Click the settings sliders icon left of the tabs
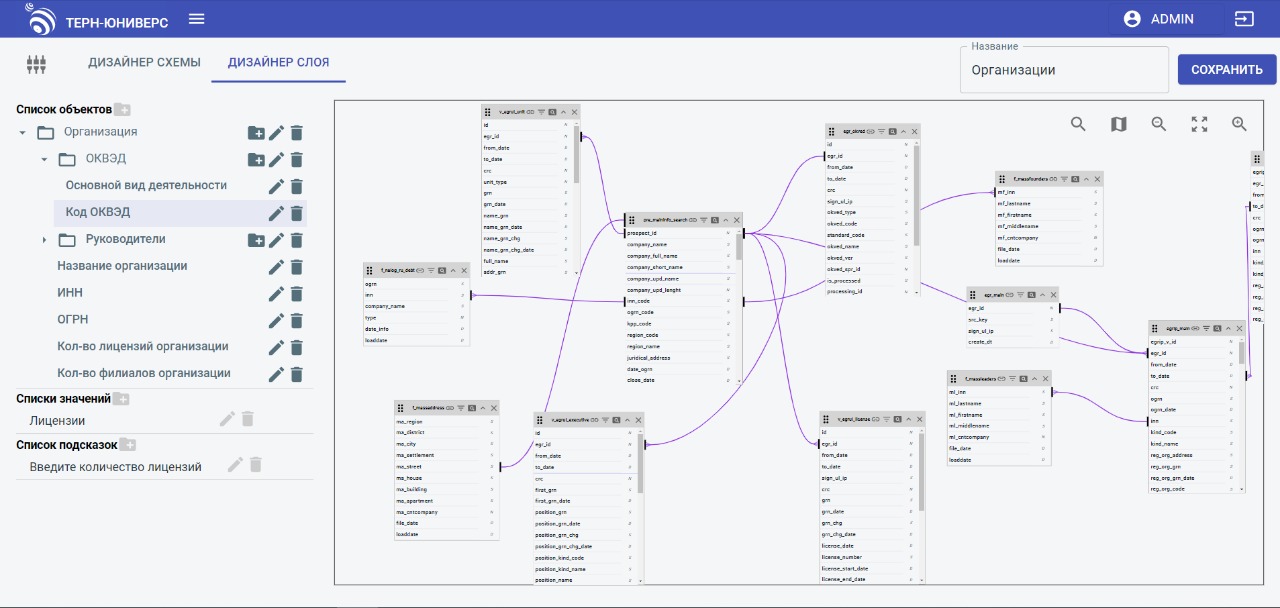Viewport: 1280px width, 608px height. pos(36,64)
